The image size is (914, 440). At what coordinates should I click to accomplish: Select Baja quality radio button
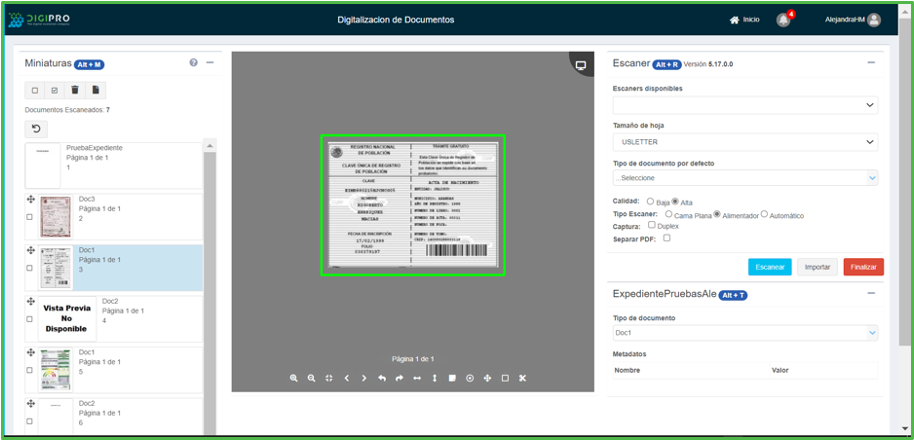coord(650,201)
